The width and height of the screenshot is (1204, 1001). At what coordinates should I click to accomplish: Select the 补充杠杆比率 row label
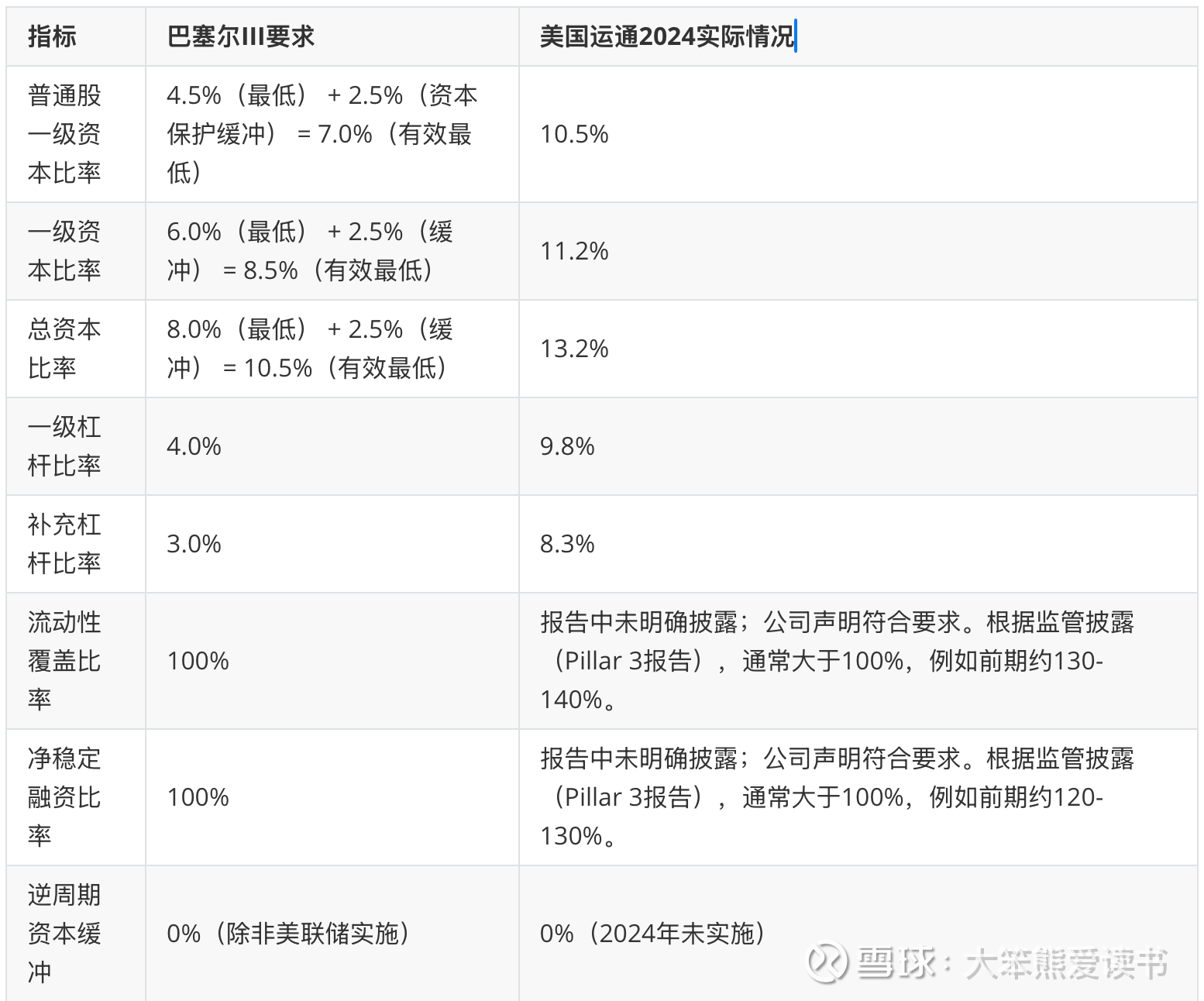64,544
